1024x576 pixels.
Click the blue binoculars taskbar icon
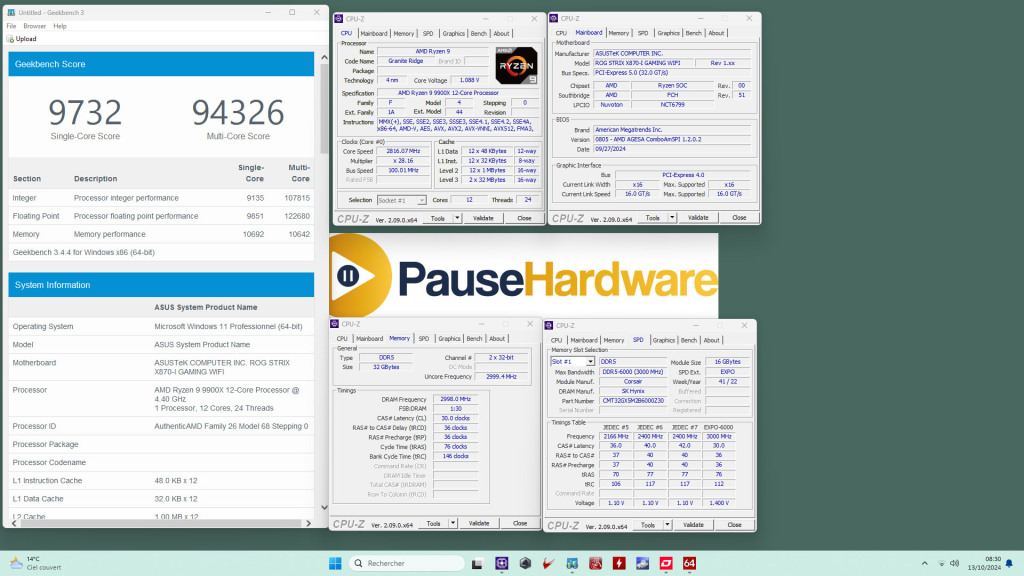(572, 563)
